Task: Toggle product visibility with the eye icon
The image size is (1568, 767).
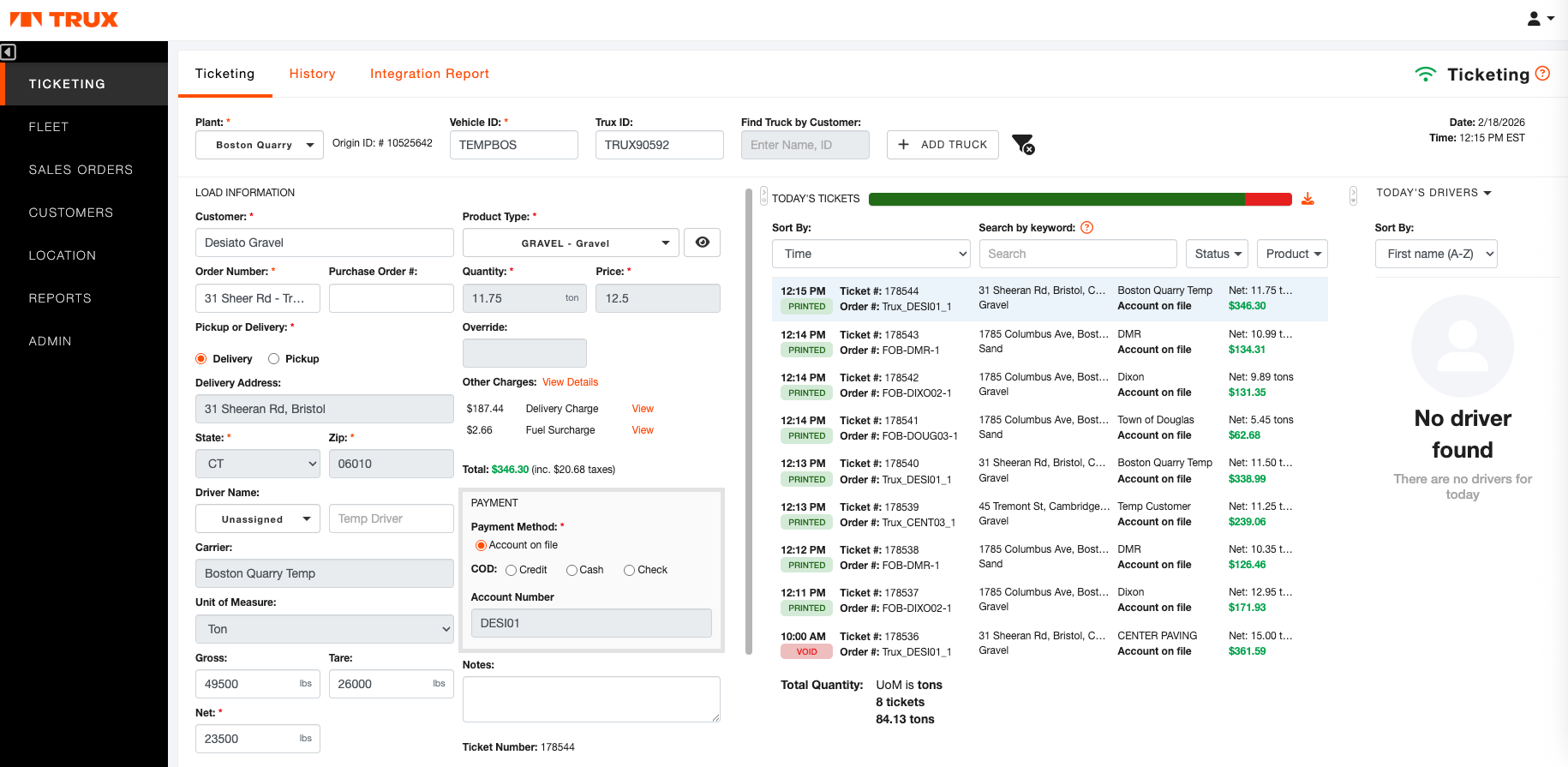Action: click(703, 243)
